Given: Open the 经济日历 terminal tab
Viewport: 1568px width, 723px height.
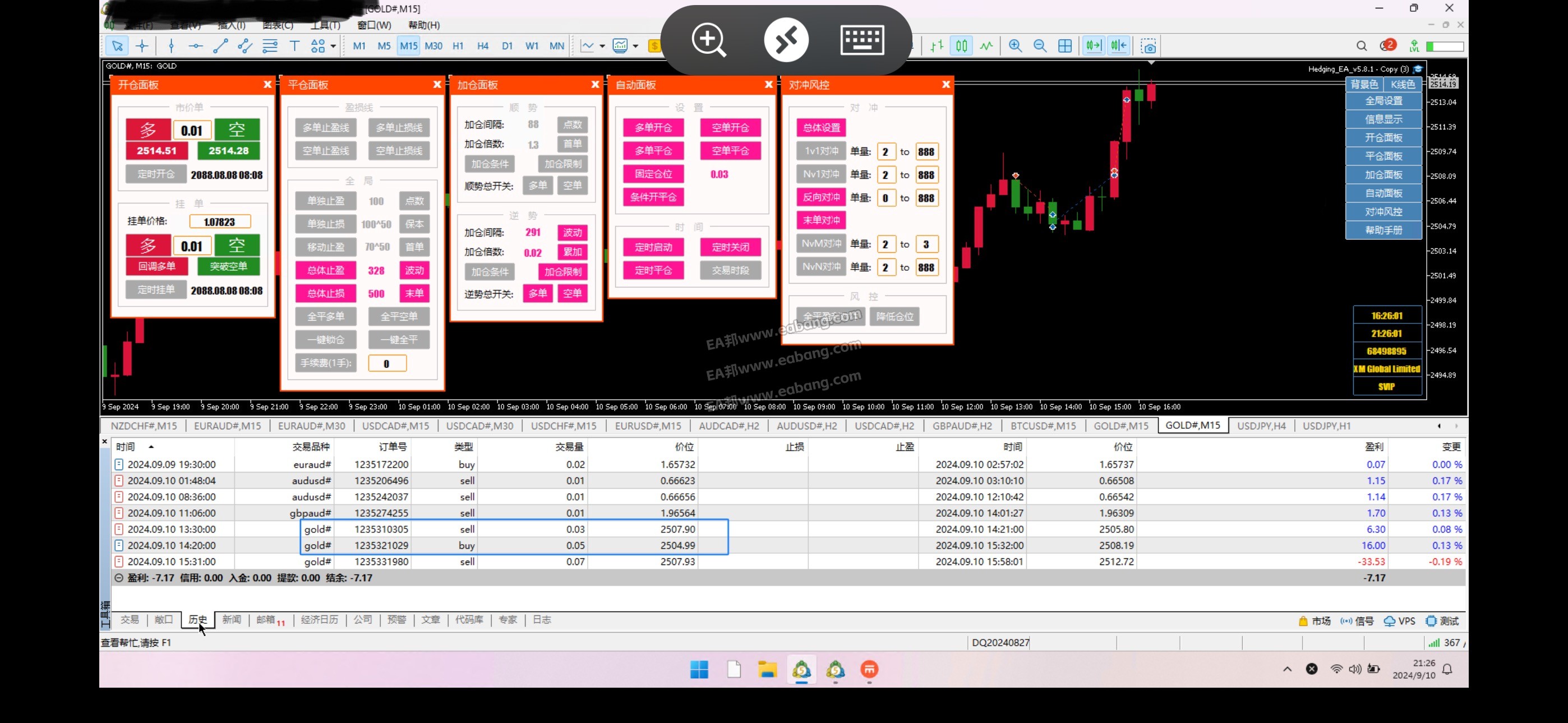Looking at the screenshot, I should coord(319,619).
